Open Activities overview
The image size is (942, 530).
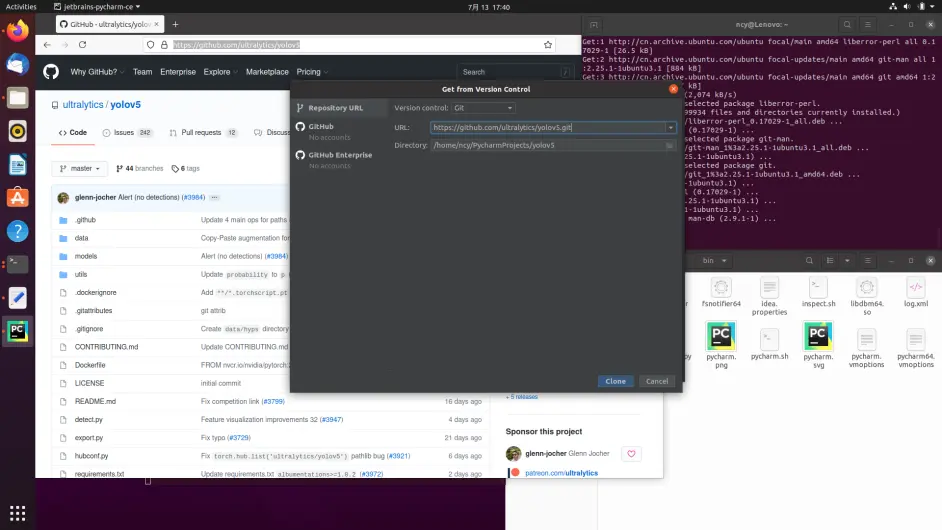point(21,7)
